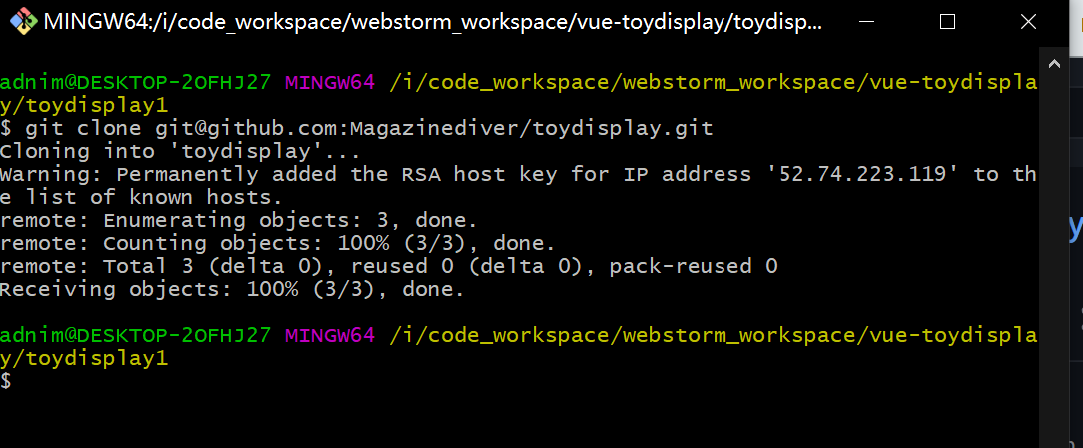Click the scrollbar up arrow
Screen dimensions: 1083x448
tap(1053, 64)
